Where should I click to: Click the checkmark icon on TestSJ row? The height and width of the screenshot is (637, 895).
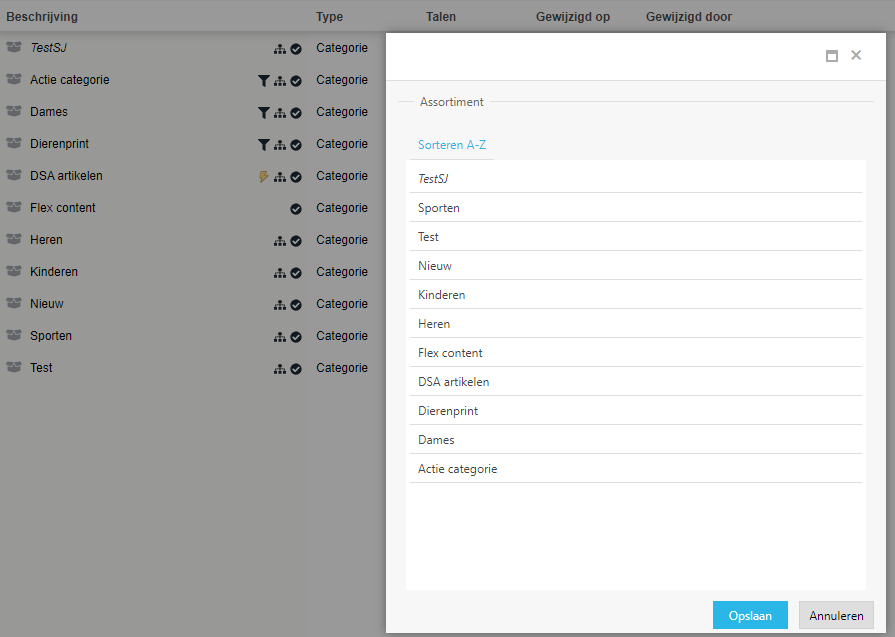[x=296, y=49]
